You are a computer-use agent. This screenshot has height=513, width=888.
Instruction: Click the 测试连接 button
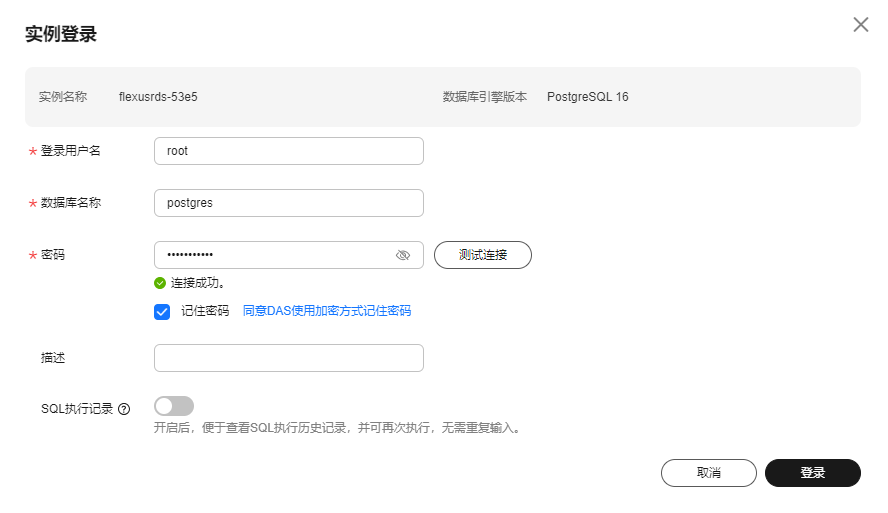pyautogui.click(x=483, y=255)
